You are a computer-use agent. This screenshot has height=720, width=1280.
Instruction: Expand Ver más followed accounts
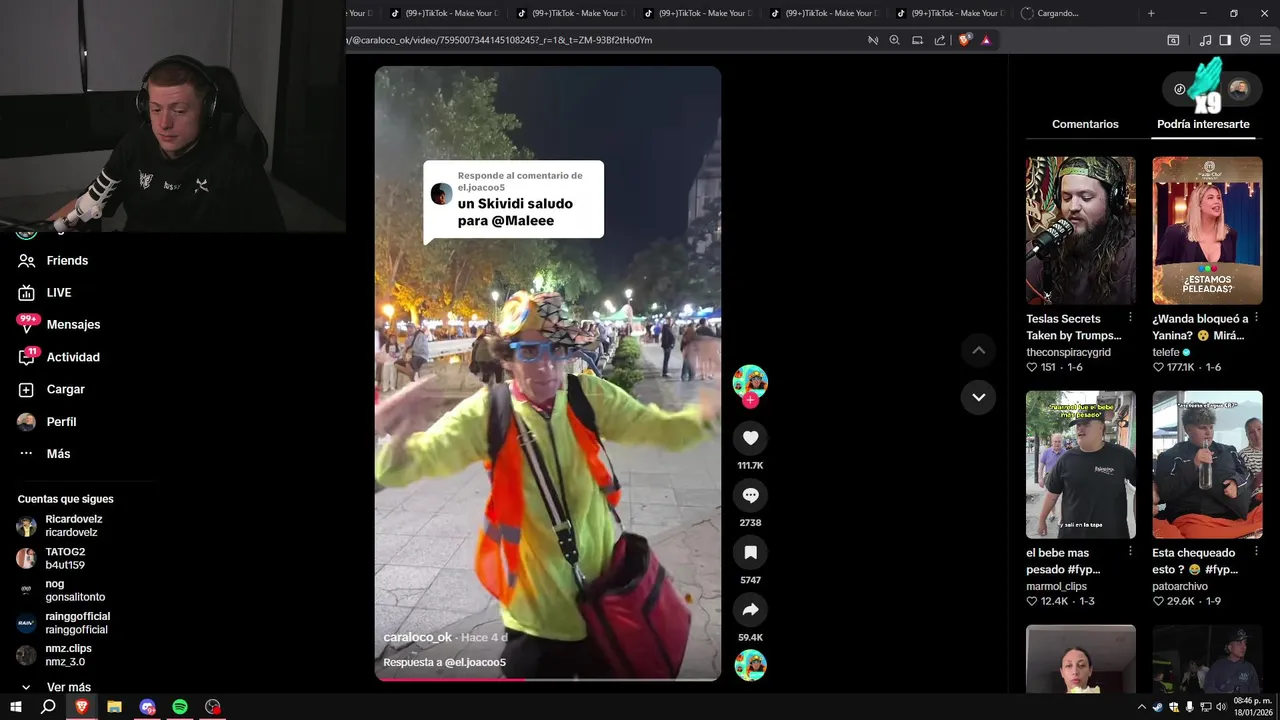point(55,687)
